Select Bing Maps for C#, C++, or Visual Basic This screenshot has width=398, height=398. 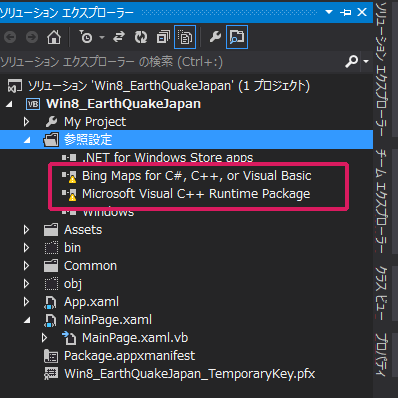(197, 176)
